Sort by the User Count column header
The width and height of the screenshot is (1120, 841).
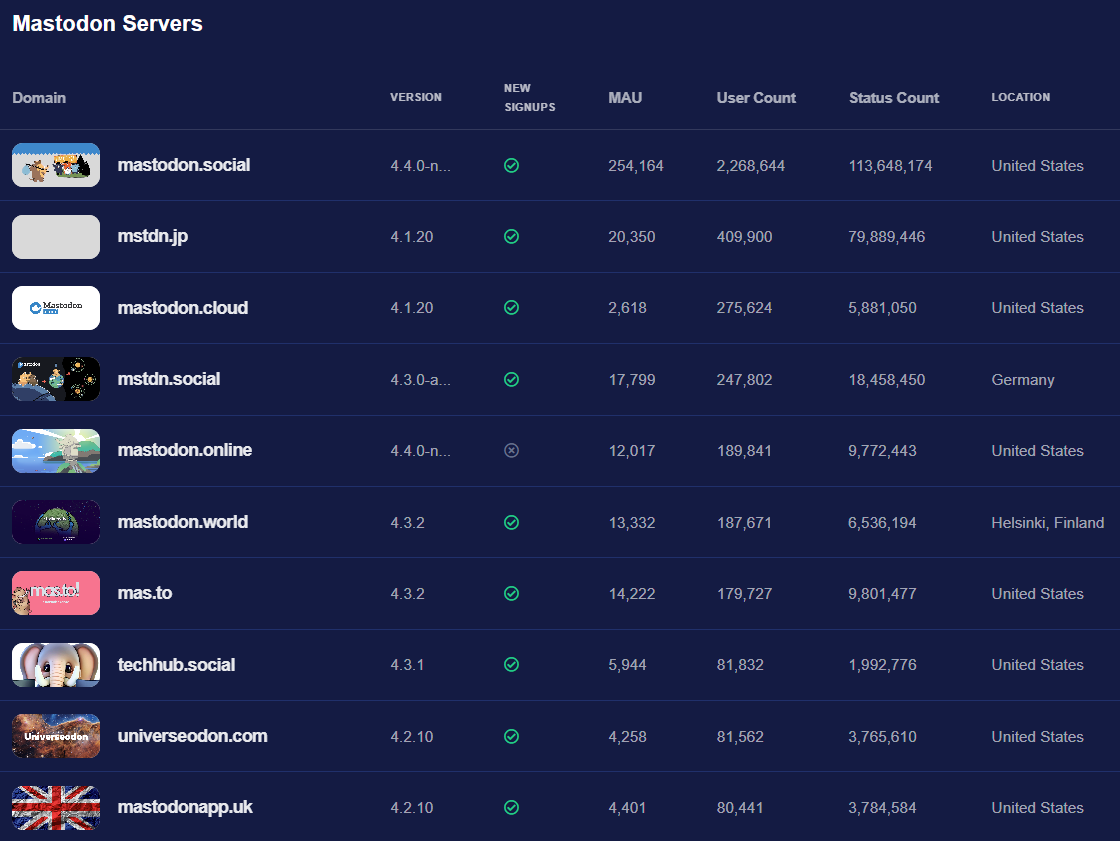pyautogui.click(x=756, y=98)
